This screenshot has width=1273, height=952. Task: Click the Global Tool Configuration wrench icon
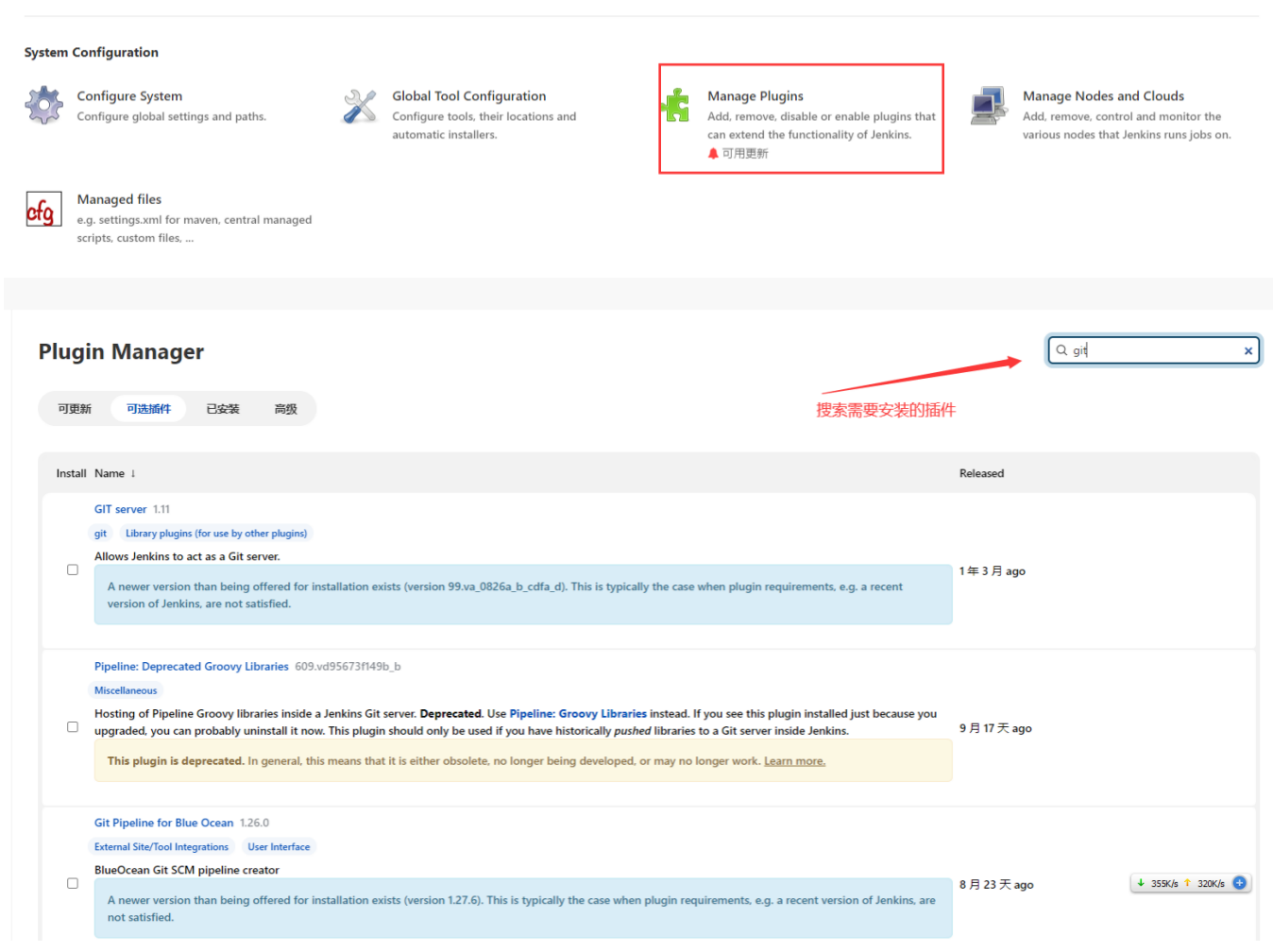click(360, 106)
